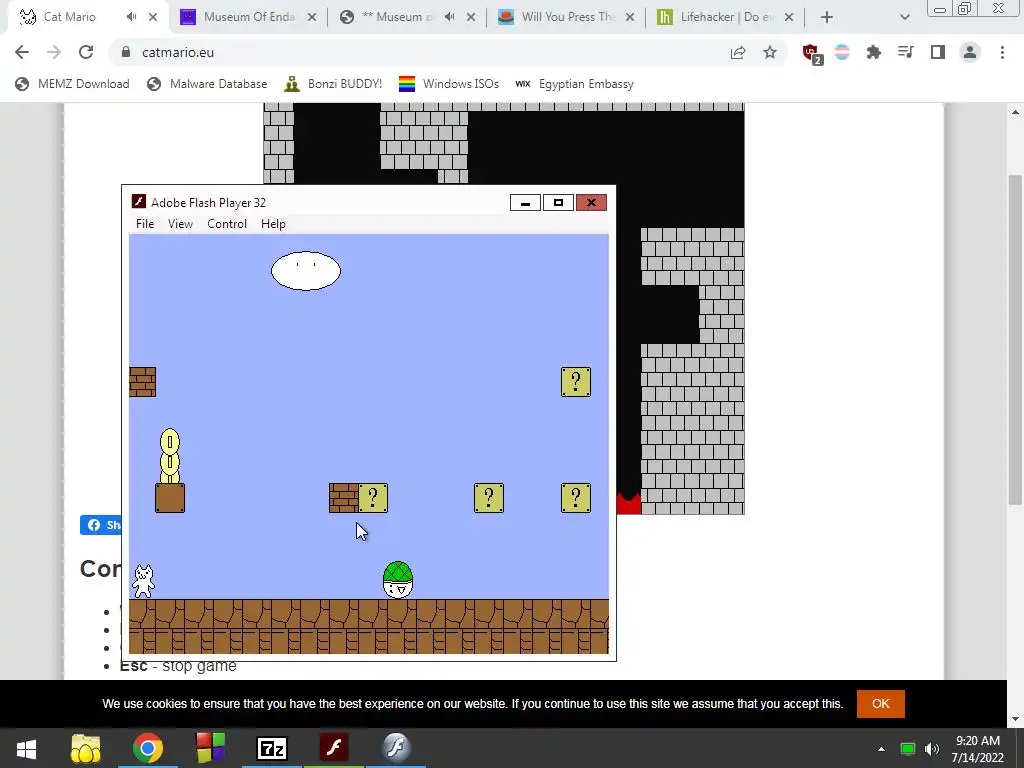Image resolution: width=1024 pixels, height=768 pixels.
Task: Switch to the Cat Mario tab
Action: pyautogui.click(x=69, y=17)
